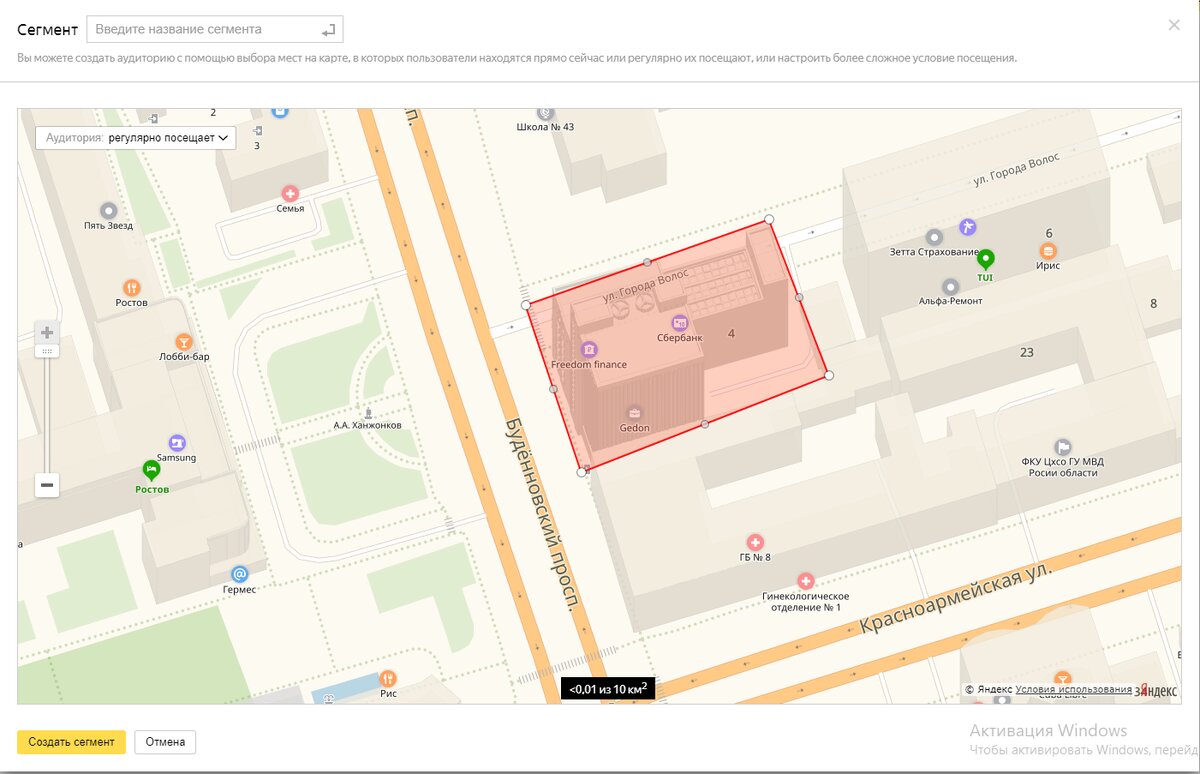Open the audience type dropdown

pos(136,137)
